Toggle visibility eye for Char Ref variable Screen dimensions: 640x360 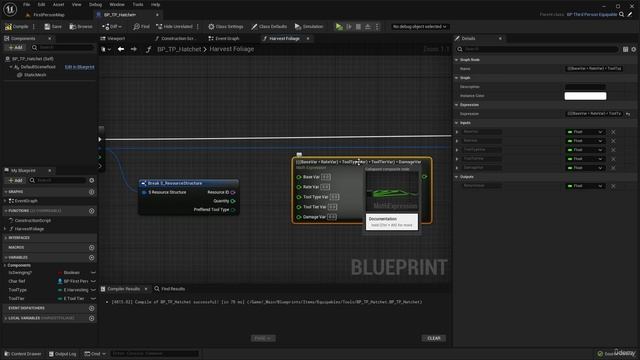tap(93, 281)
